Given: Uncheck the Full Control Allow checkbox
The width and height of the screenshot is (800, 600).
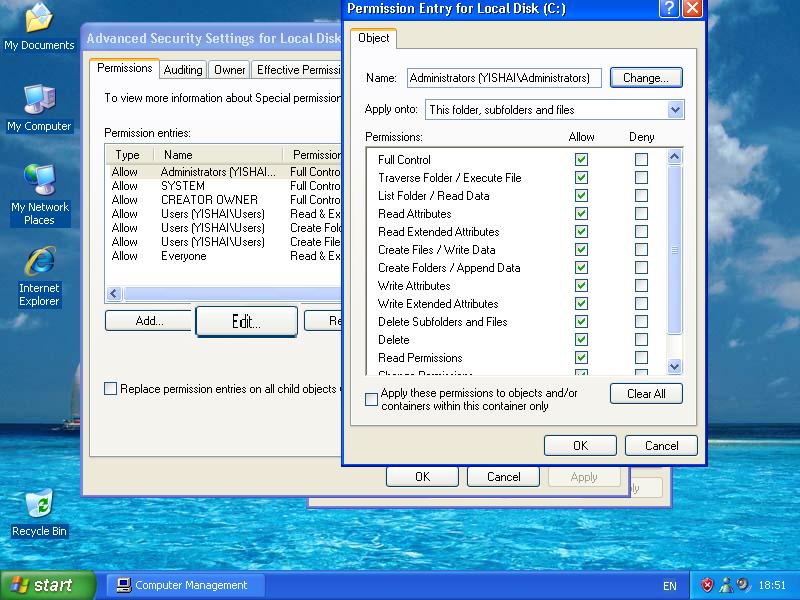Looking at the screenshot, I should click(x=581, y=160).
